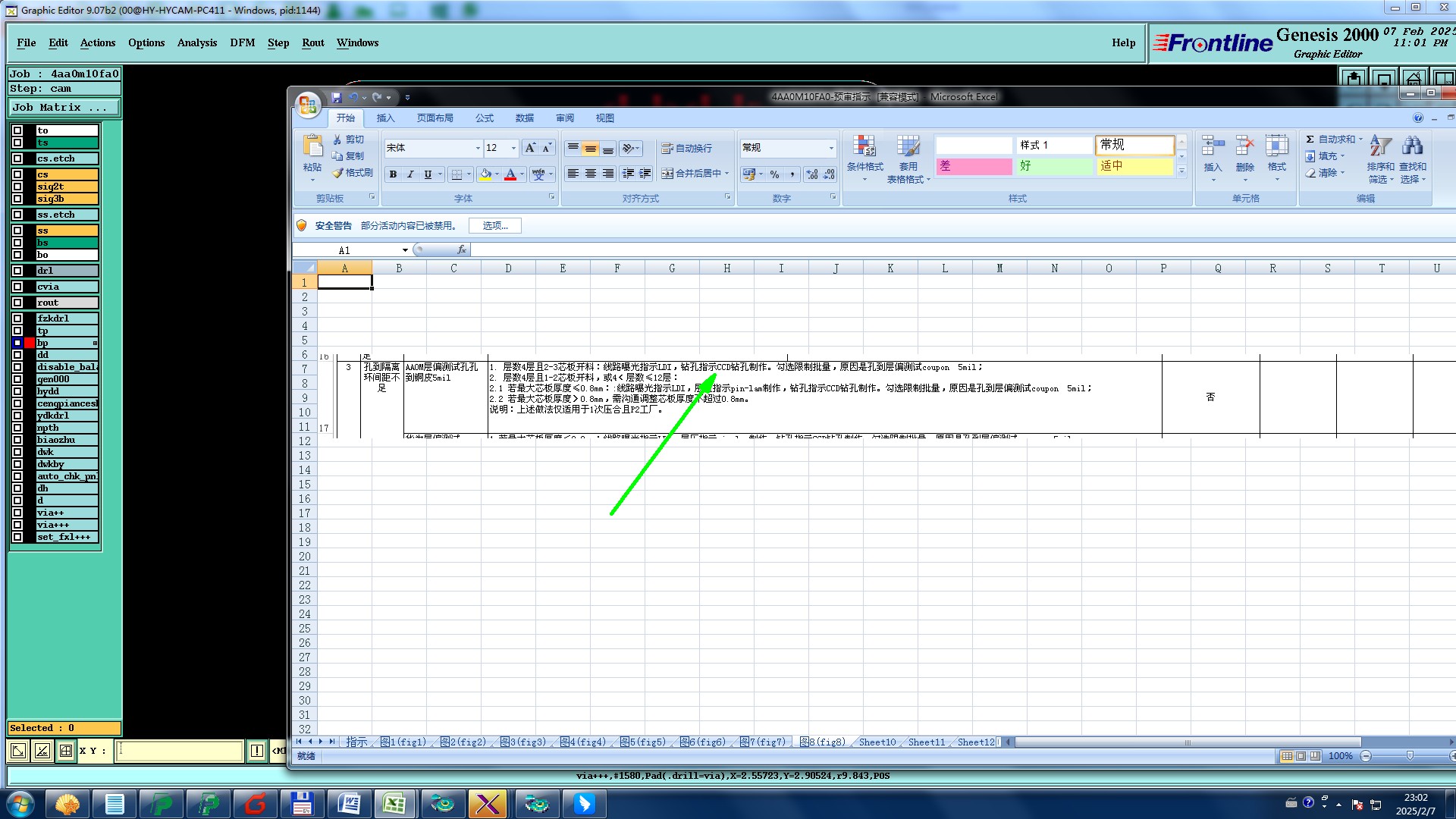Click the Excel zoom slider handle
The image size is (1456, 819).
(x=1410, y=756)
